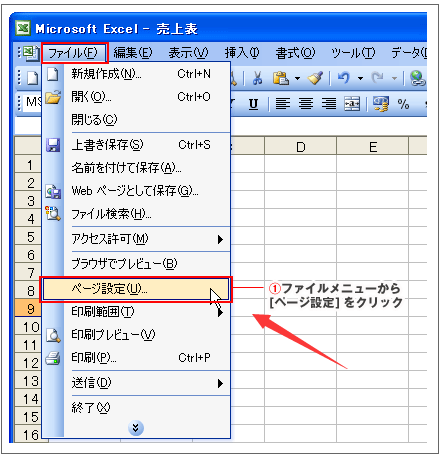
Task: Click the Paste clipboard icon
Action: coord(281,78)
